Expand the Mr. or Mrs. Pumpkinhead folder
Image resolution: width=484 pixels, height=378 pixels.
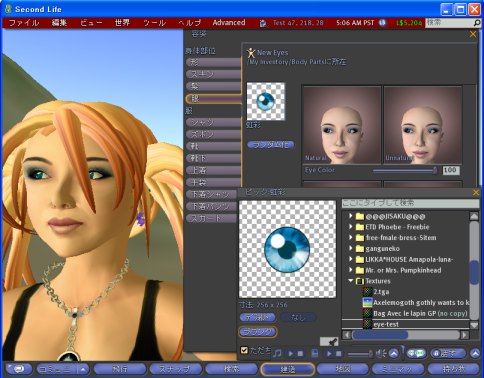tap(351, 270)
